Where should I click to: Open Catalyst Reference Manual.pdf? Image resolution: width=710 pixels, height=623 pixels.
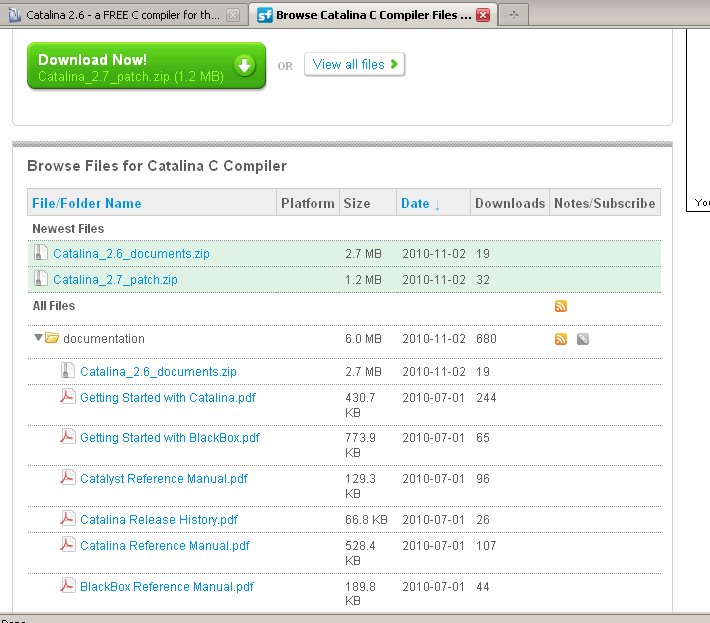163,479
